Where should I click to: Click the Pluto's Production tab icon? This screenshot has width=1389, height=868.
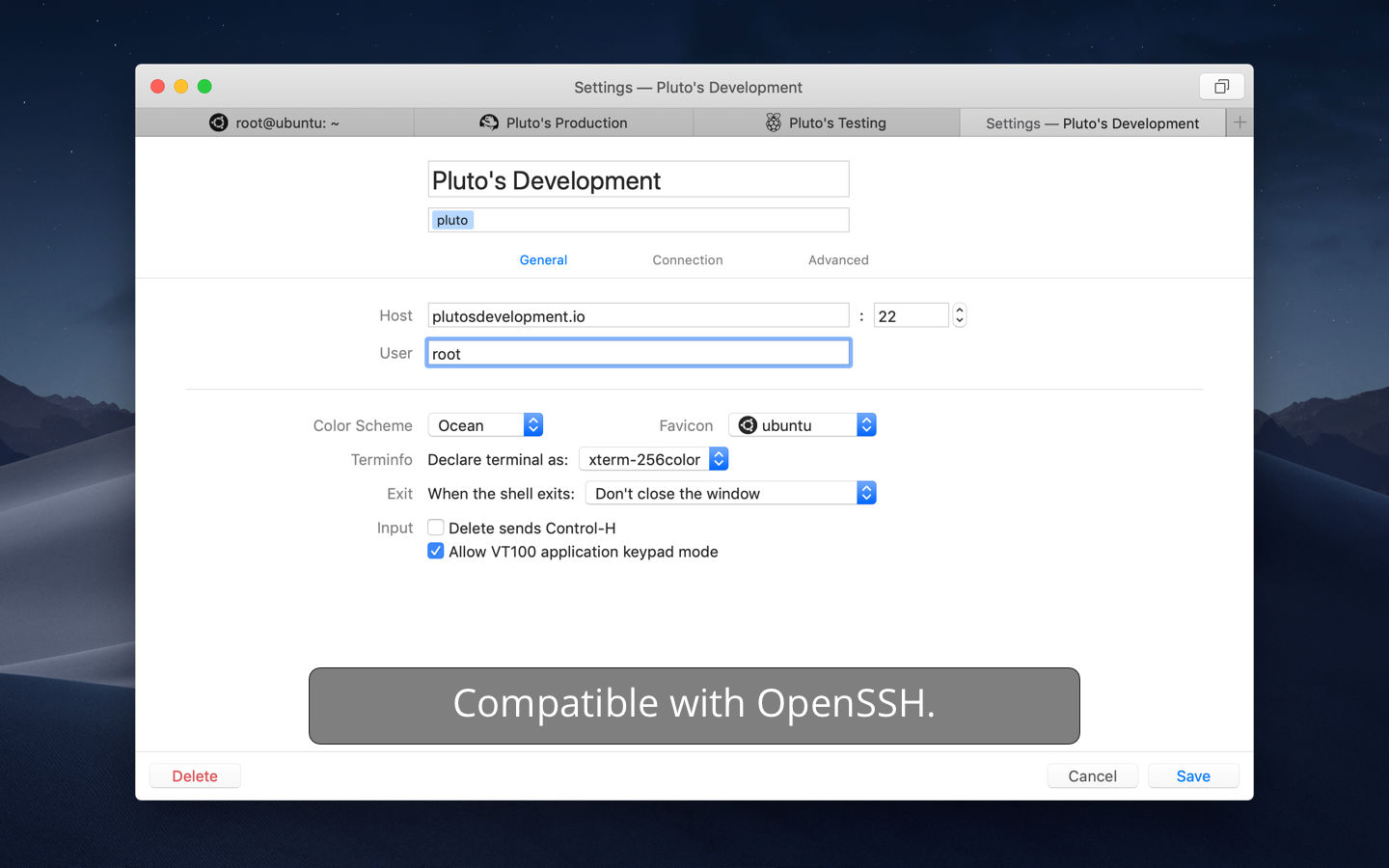point(489,122)
